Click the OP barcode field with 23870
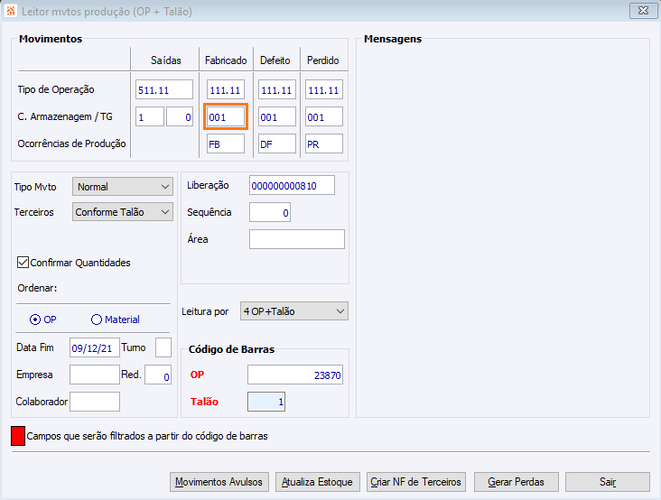 (295, 374)
